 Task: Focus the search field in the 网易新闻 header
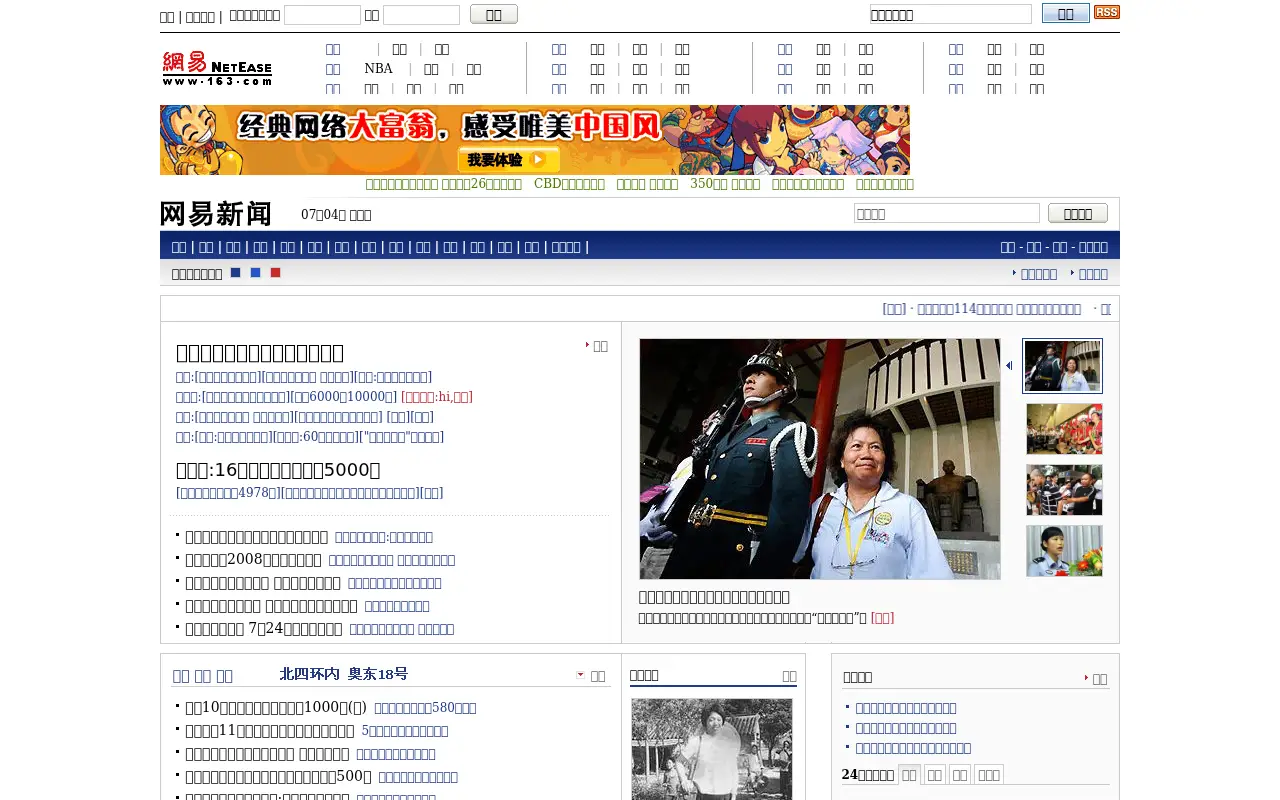point(947,213)
